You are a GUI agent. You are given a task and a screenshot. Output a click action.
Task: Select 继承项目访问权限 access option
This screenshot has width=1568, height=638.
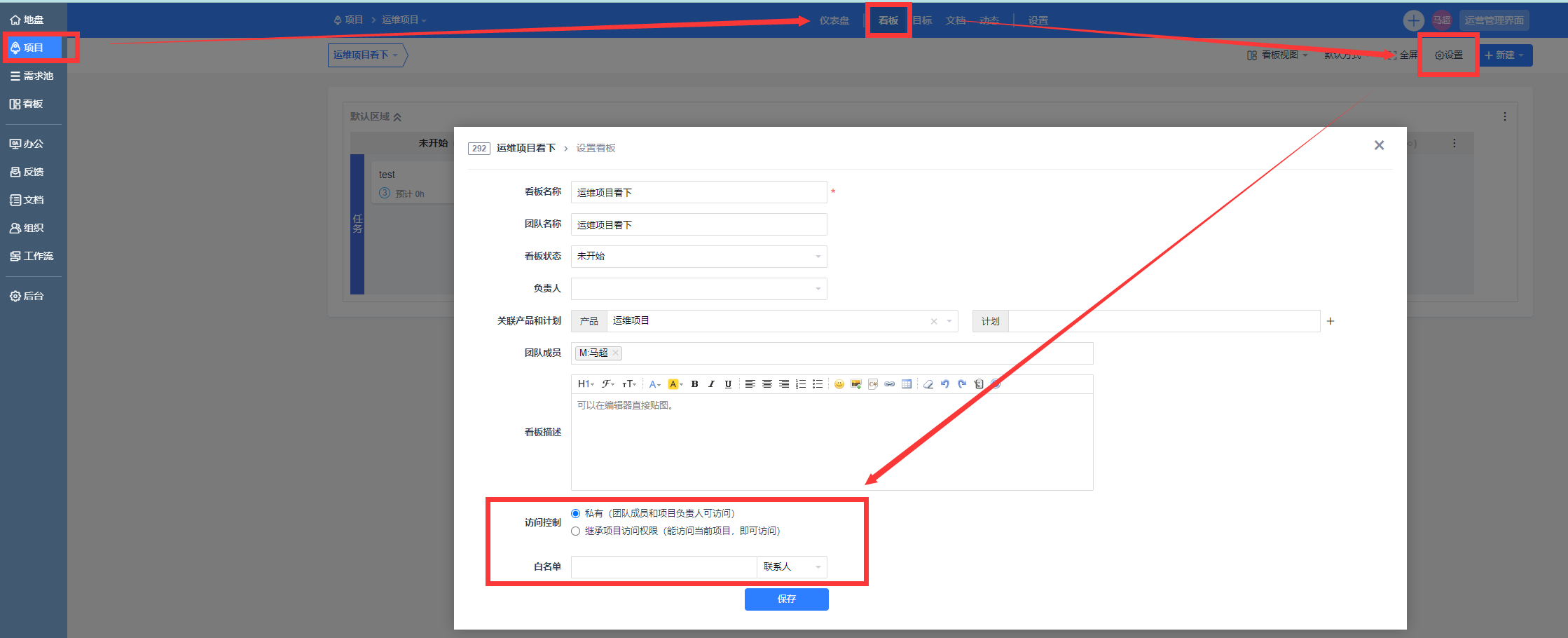pos(576,531)
